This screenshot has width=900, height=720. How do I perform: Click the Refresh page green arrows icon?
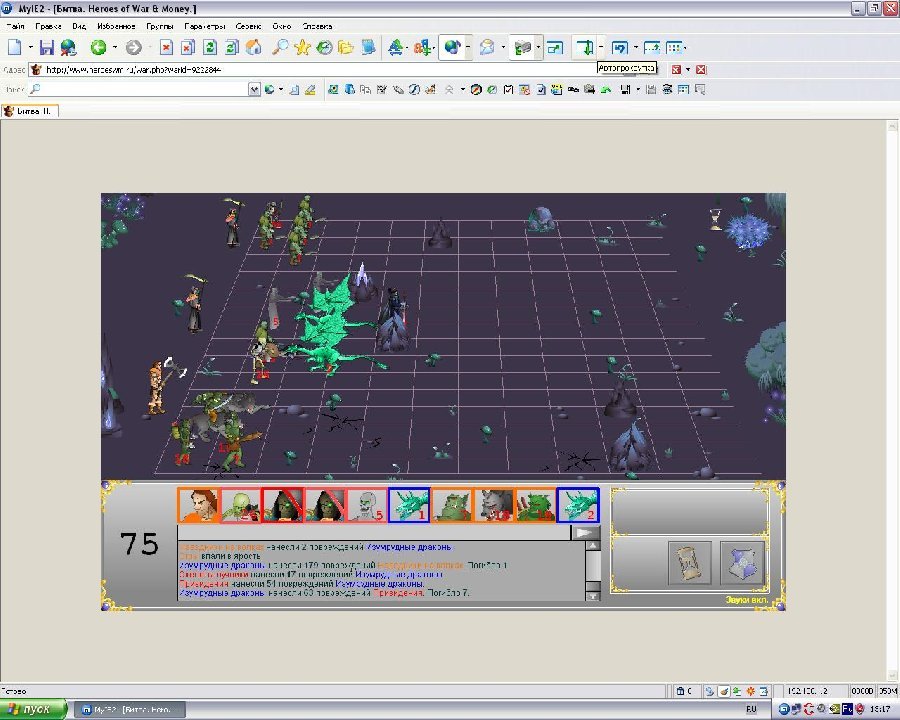210,48
